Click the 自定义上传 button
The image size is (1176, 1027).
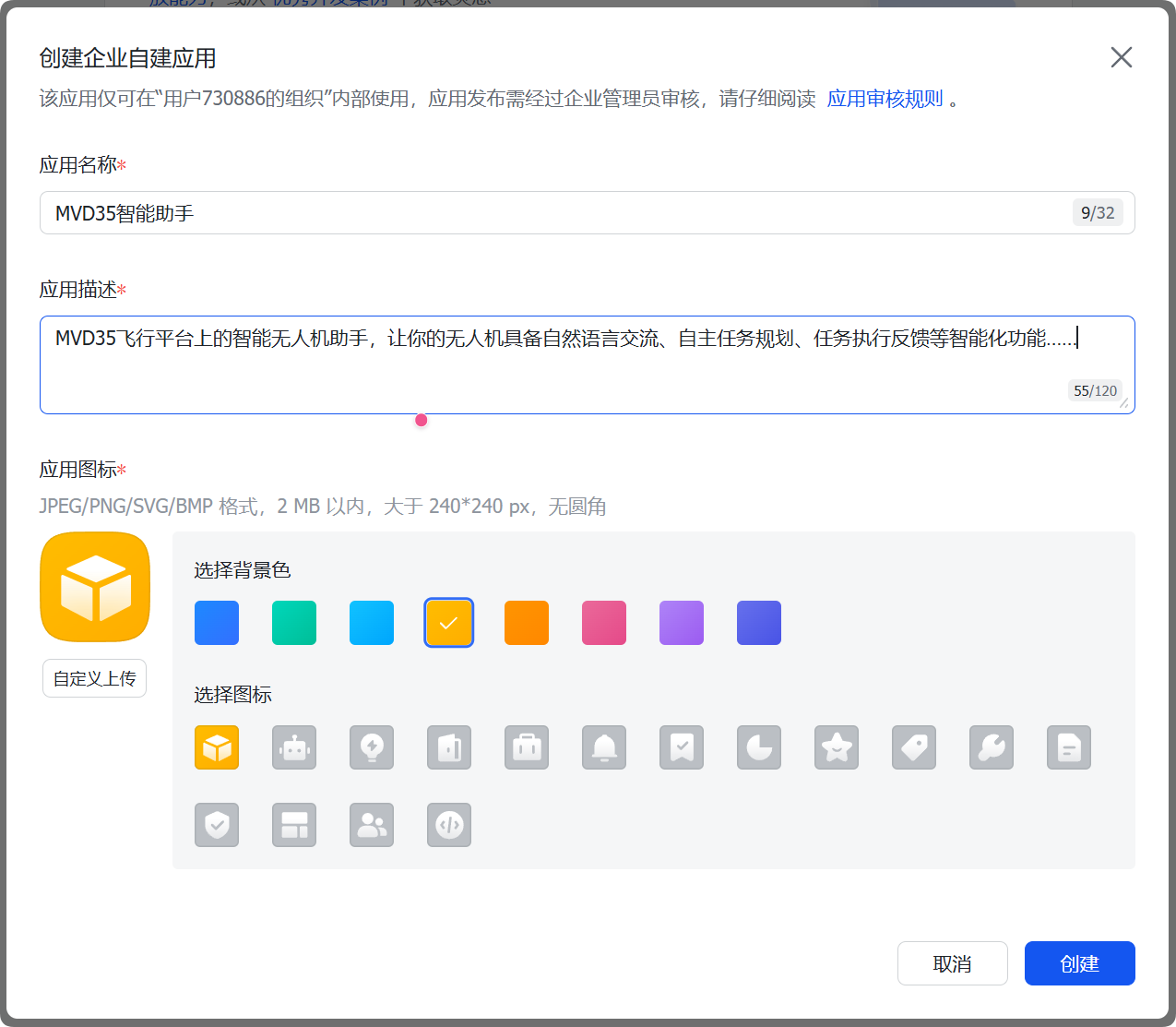[94, 678]
